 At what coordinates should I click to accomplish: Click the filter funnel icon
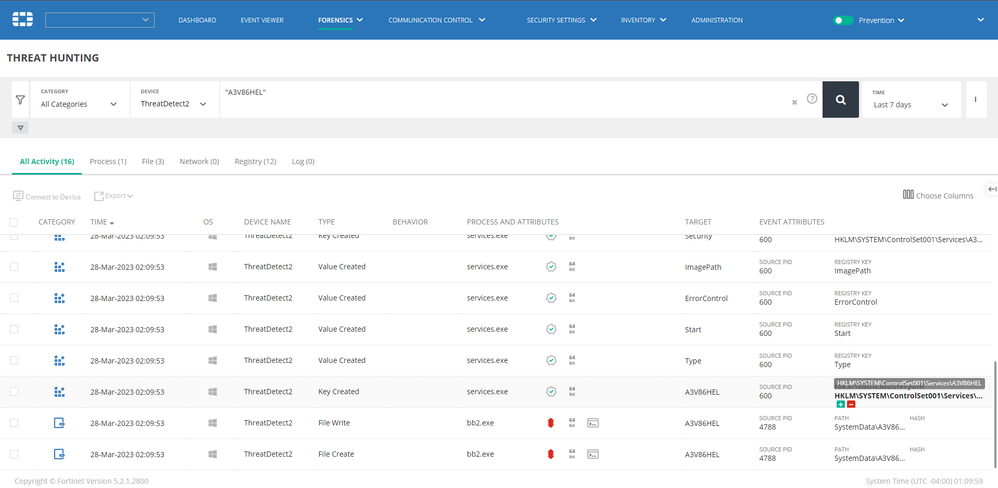tap(20, 100)
